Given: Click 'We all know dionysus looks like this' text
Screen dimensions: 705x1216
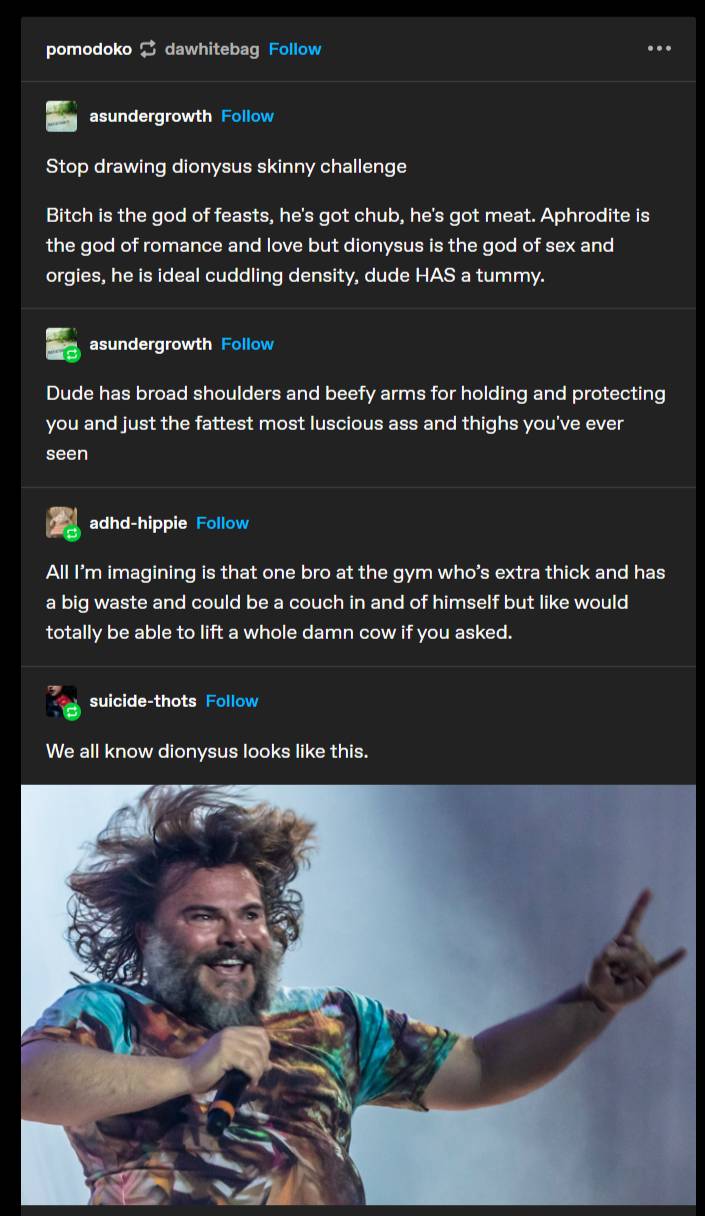Looking at the screenshot, I should click(207, 750).
